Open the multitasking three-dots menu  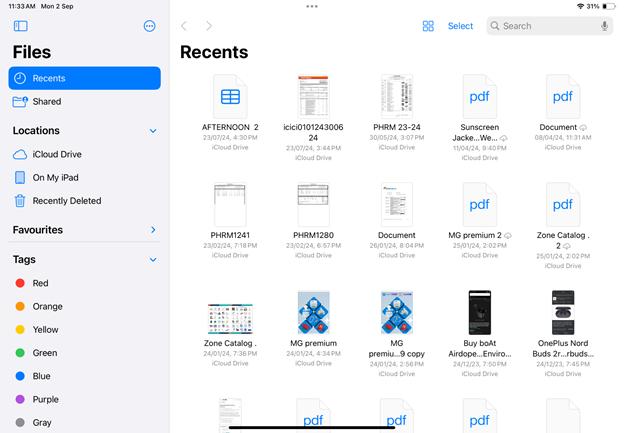coord(312,6)
